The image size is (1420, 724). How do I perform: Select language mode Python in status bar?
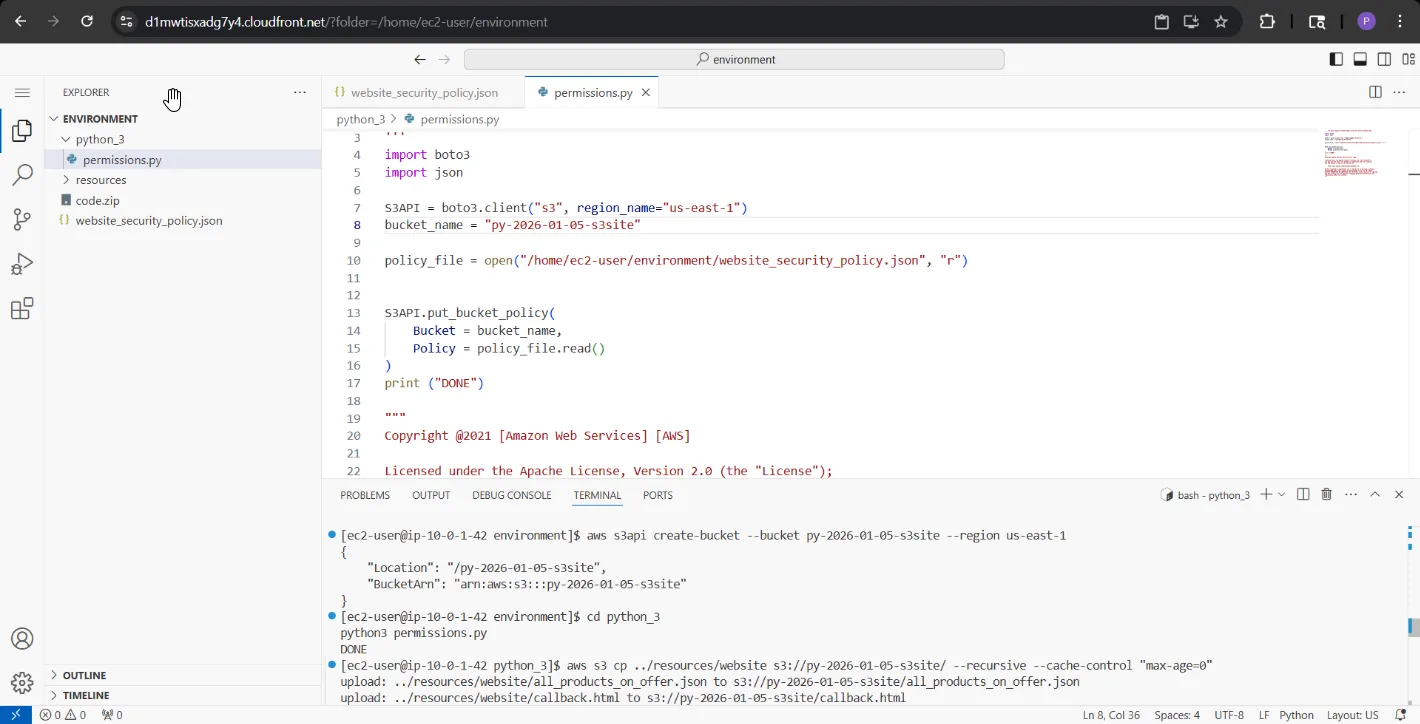pos(1297,715)
